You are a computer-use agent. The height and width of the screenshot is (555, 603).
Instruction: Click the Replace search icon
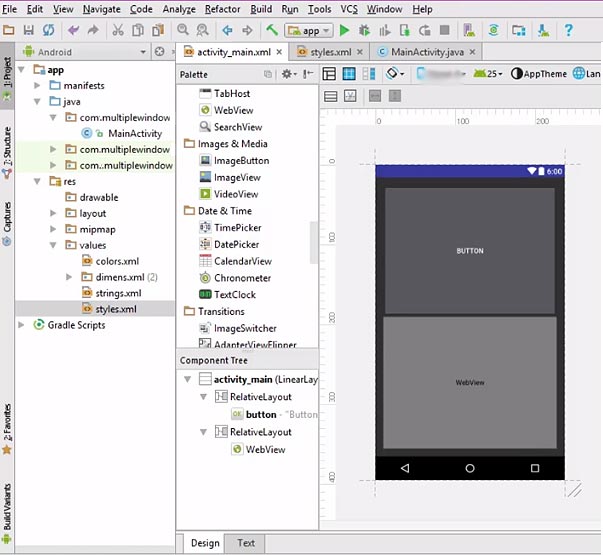pos(203,30)
